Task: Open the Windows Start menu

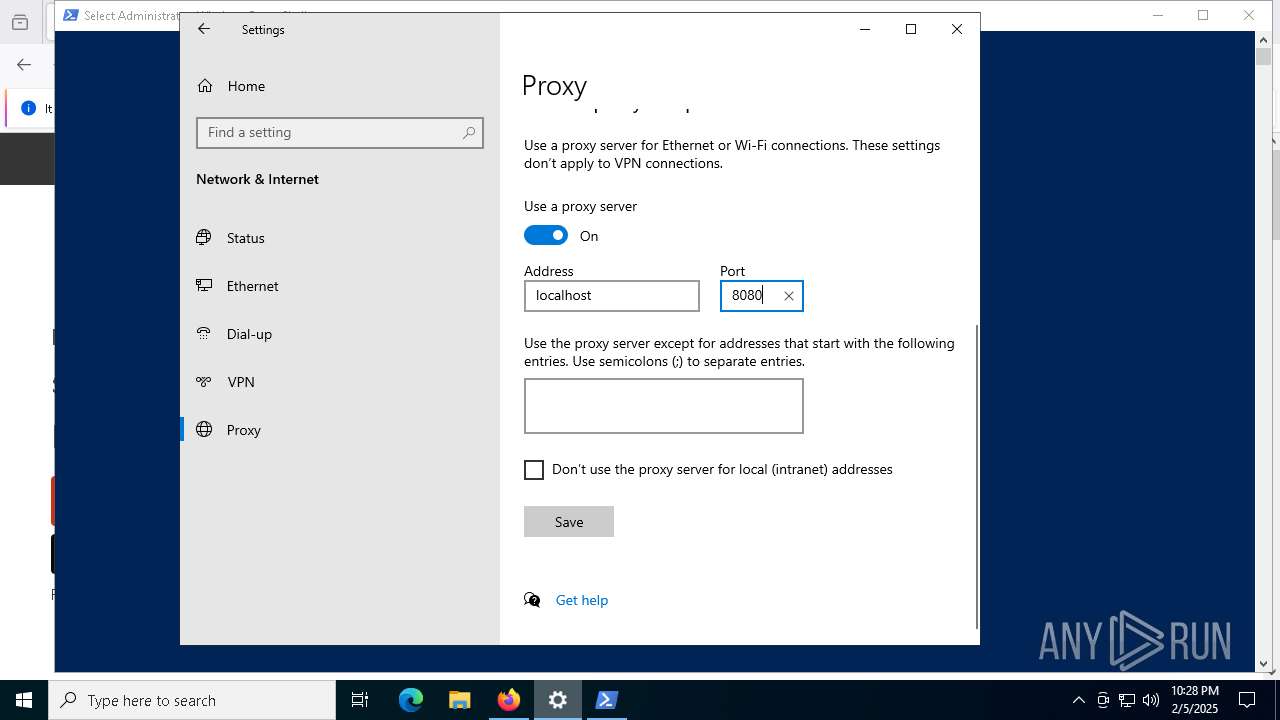Action: pyautogui.click(x=24, y=700)
